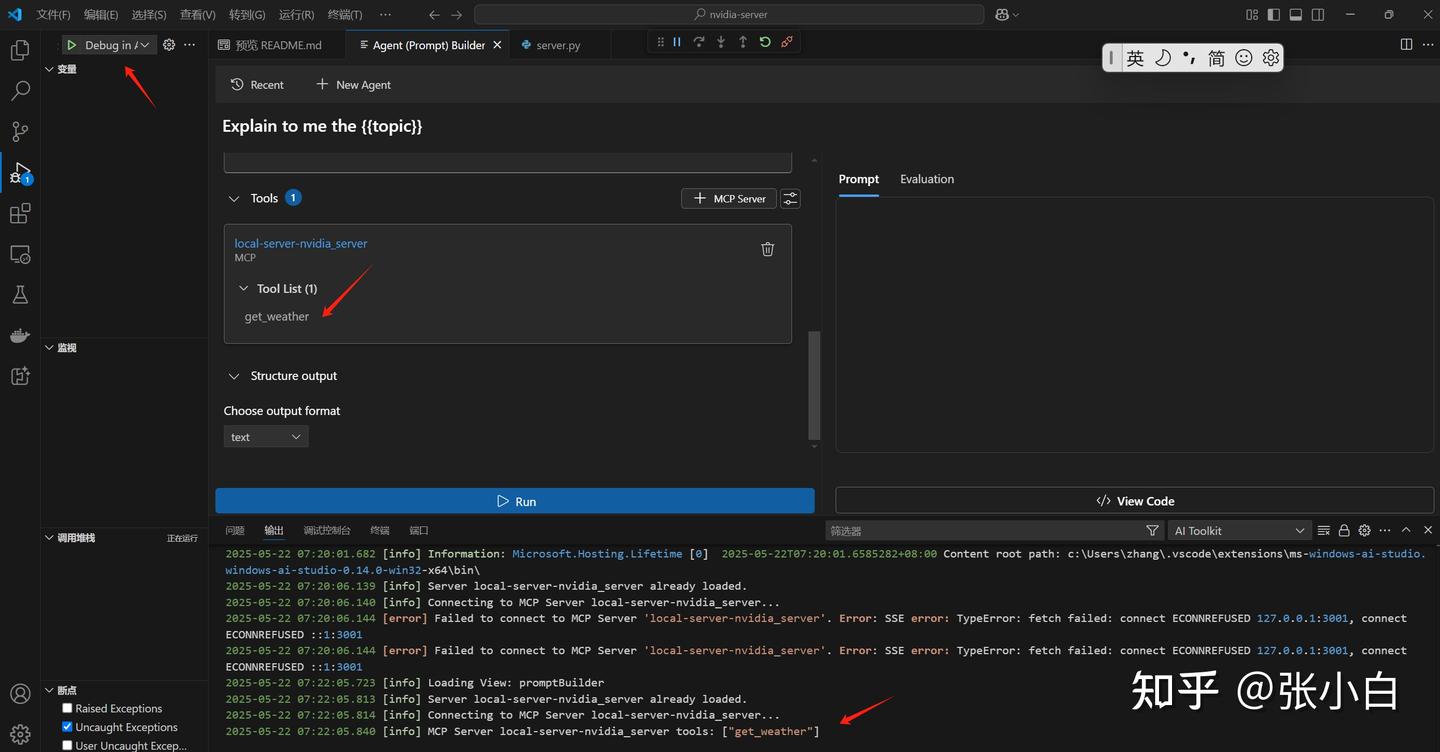The width and height of the screenshot is (1440, 752).
Task: Open the Explorer view in activity bar
Action: pos(20,50)
